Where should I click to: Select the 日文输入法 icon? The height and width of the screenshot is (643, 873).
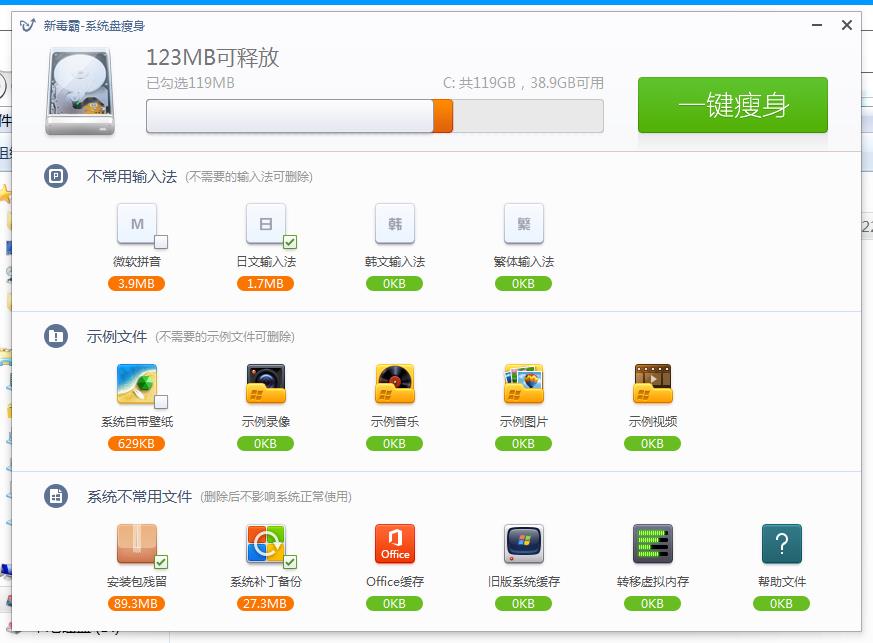(x=266, y=224)
